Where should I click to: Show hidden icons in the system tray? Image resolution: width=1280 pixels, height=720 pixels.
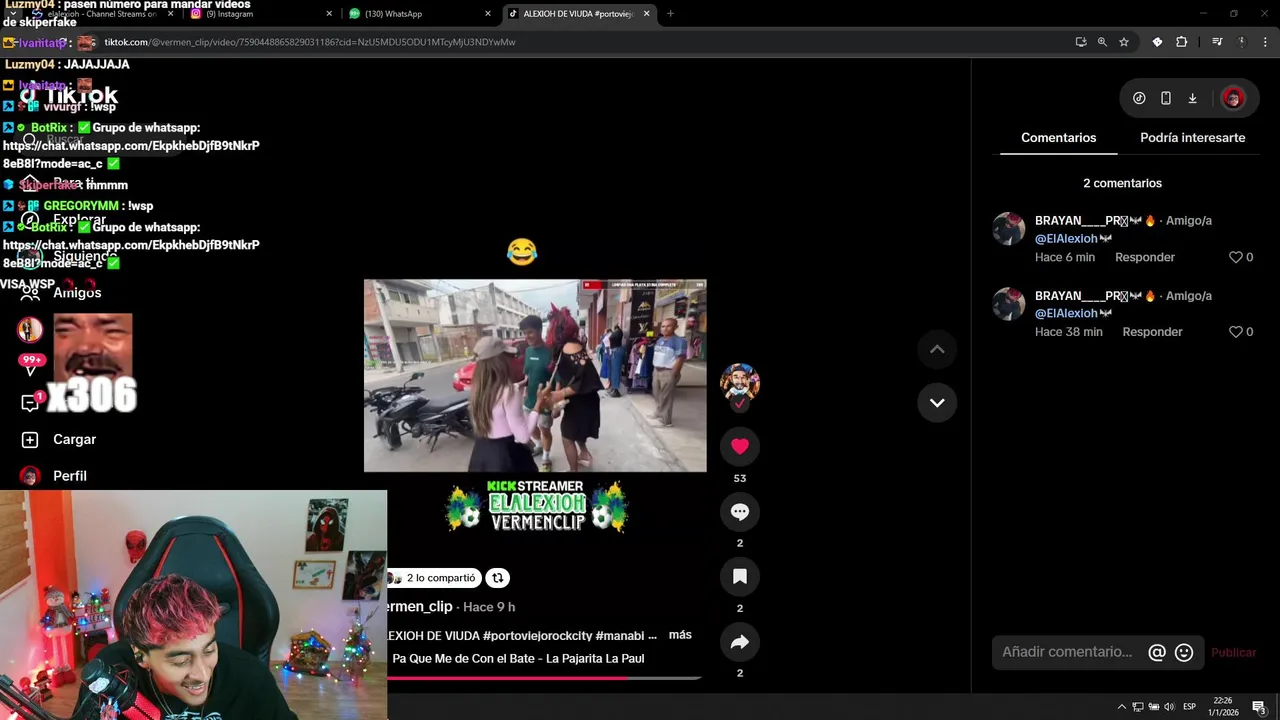coord(1121,707)
